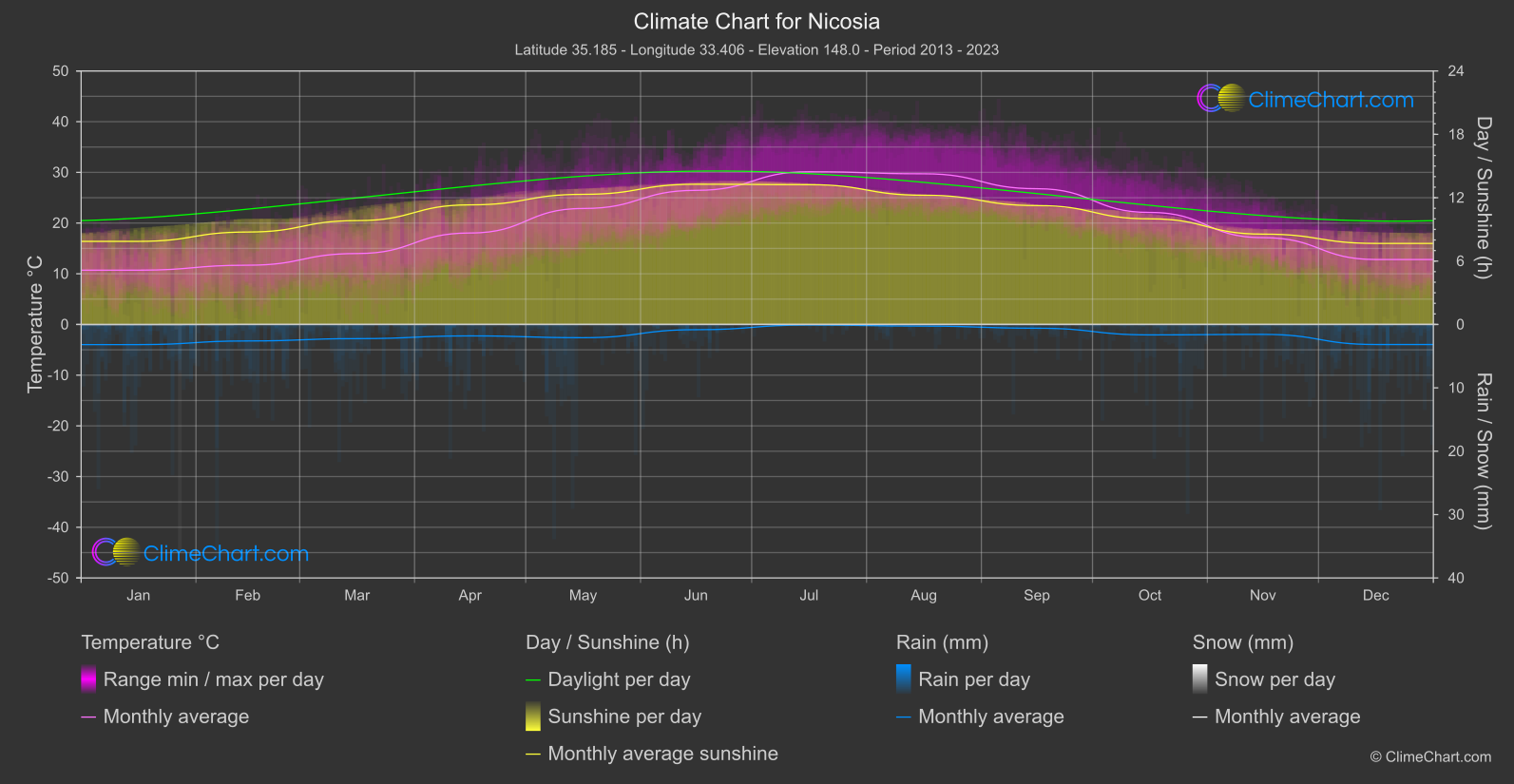Click the Mar month label on x-axis
Image resolution: width=1514 pixels, height=784 pixels.
click(356, 595)
